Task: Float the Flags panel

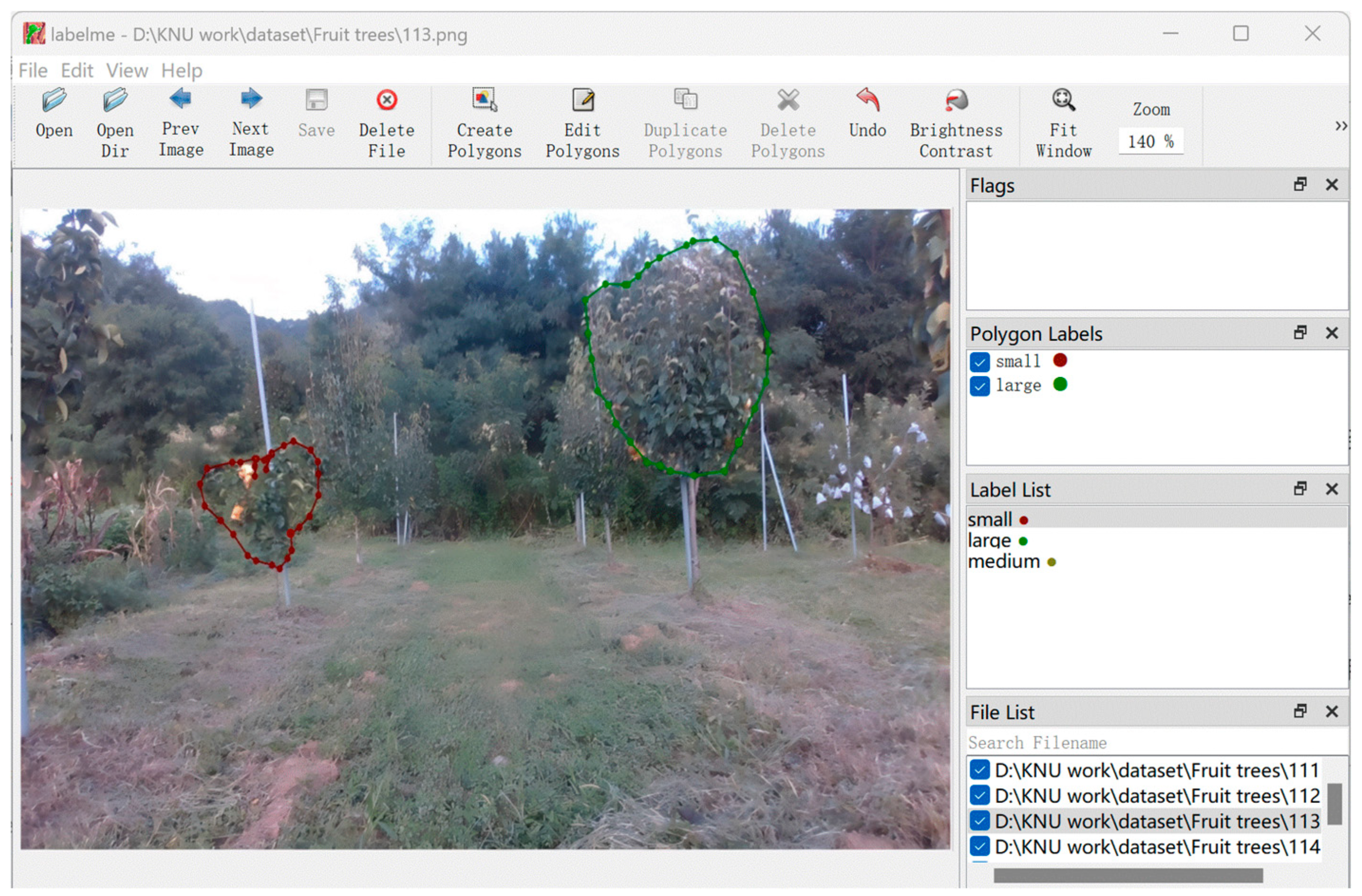Action: click(1300, 185)
